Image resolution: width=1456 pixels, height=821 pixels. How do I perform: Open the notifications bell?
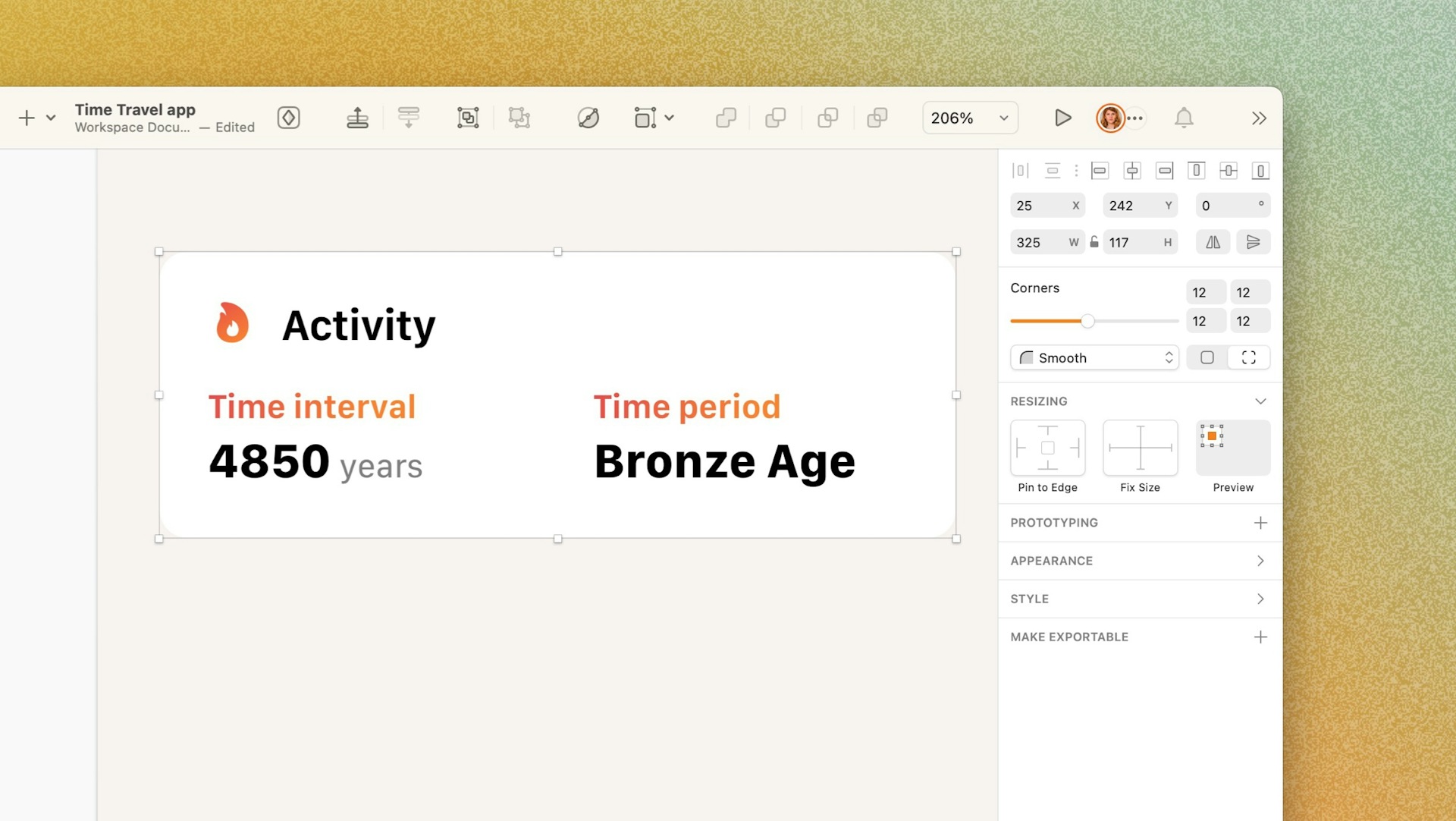point(1184,118)
